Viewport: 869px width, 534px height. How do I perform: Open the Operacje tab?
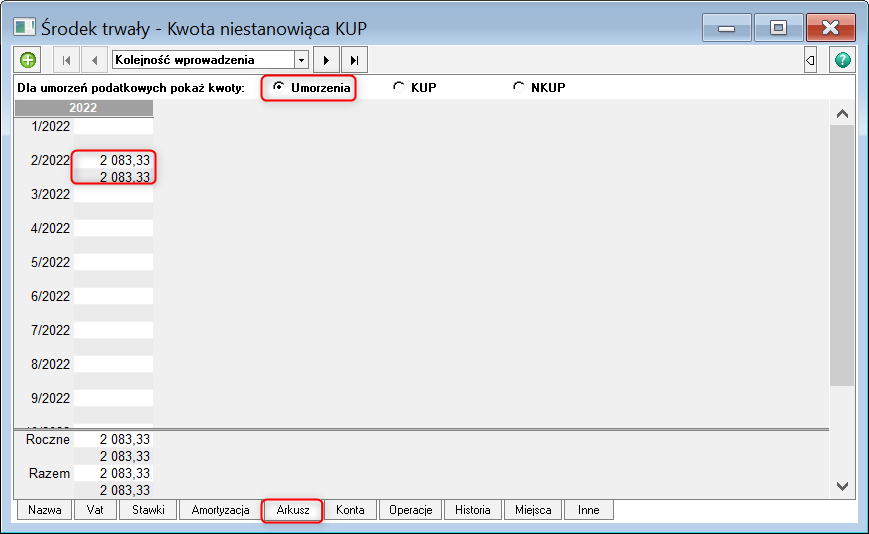411,510
